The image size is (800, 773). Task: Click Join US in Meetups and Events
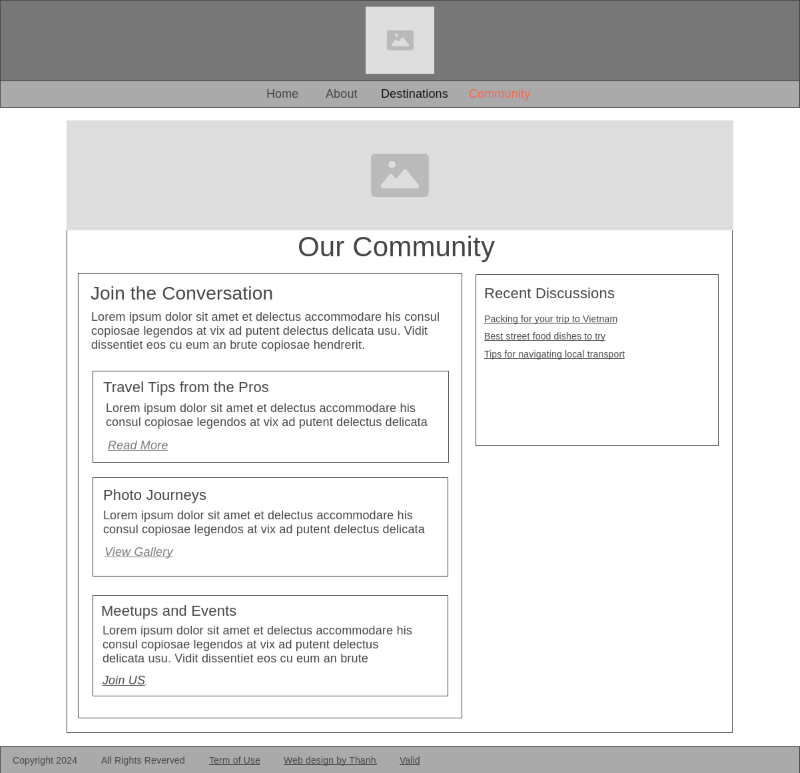(123, 680)
